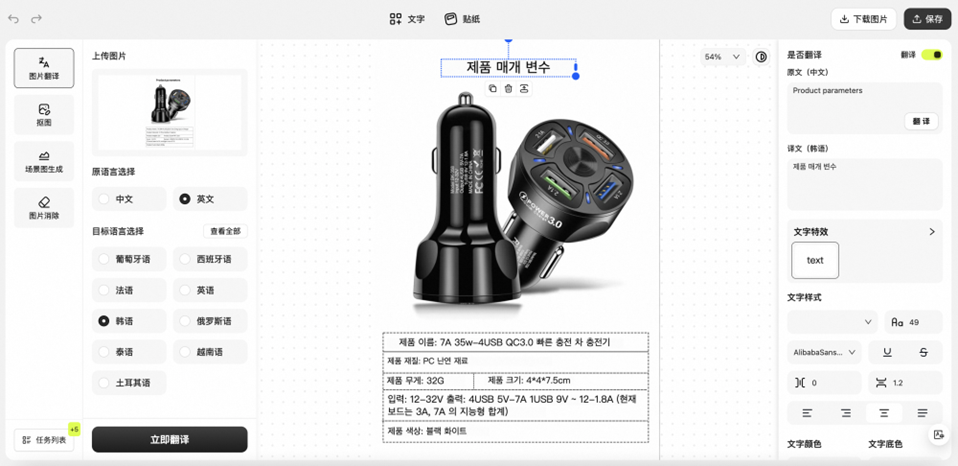Click 查看全部 to view all languages

pyautogui.click(x=225, y=231)
